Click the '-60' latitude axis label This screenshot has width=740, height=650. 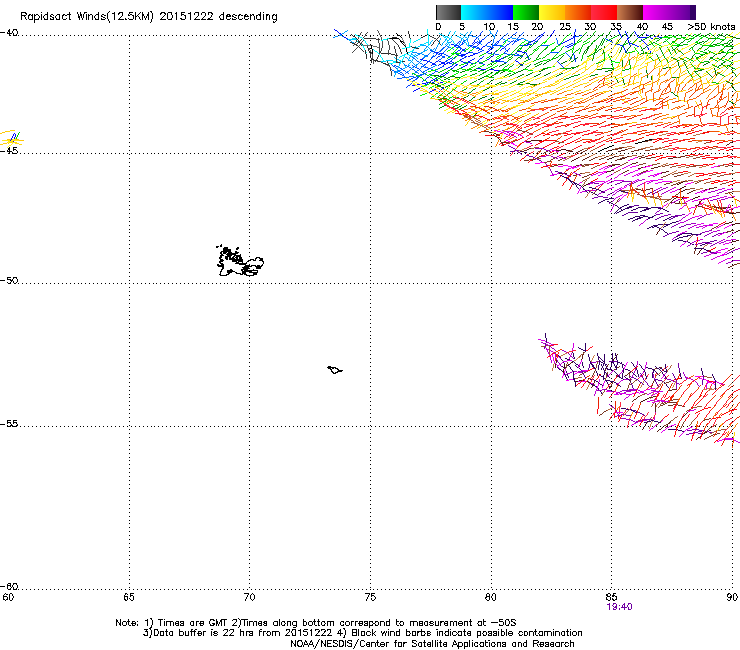tap(9, 587)
